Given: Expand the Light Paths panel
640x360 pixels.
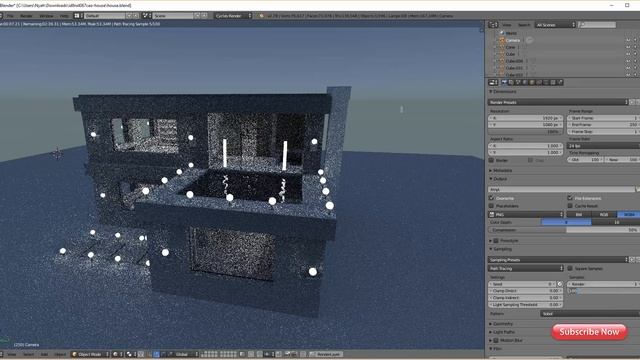Looking at the screenshot, I should 502,332.
